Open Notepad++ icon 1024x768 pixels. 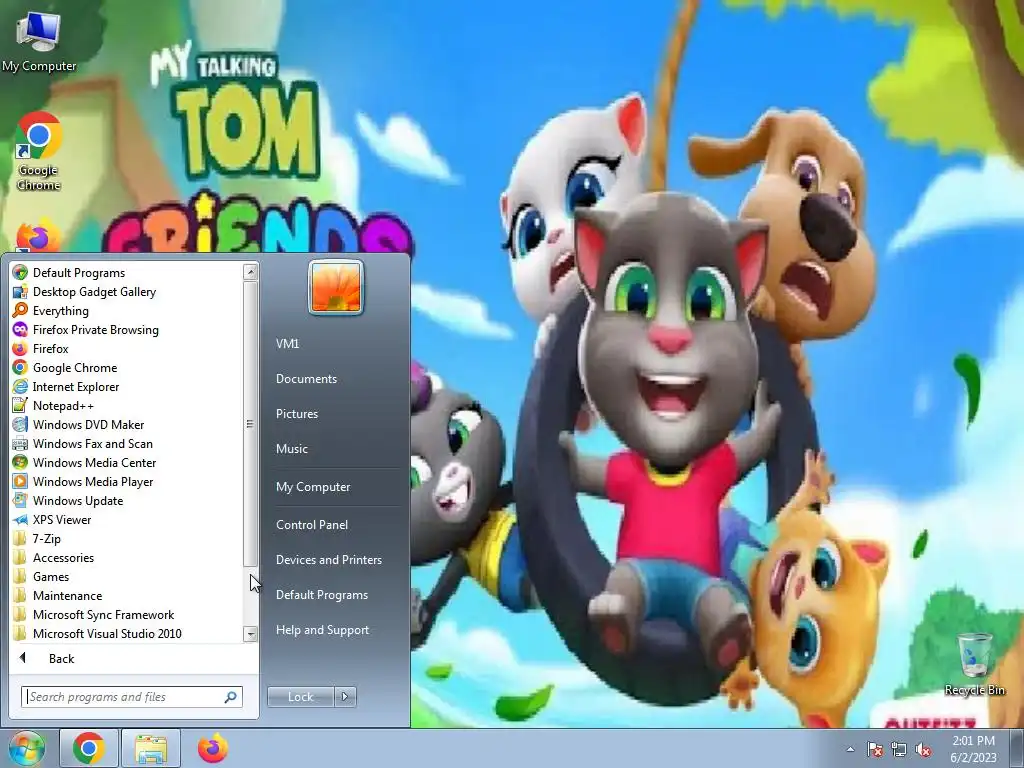[x=20, y=406]
